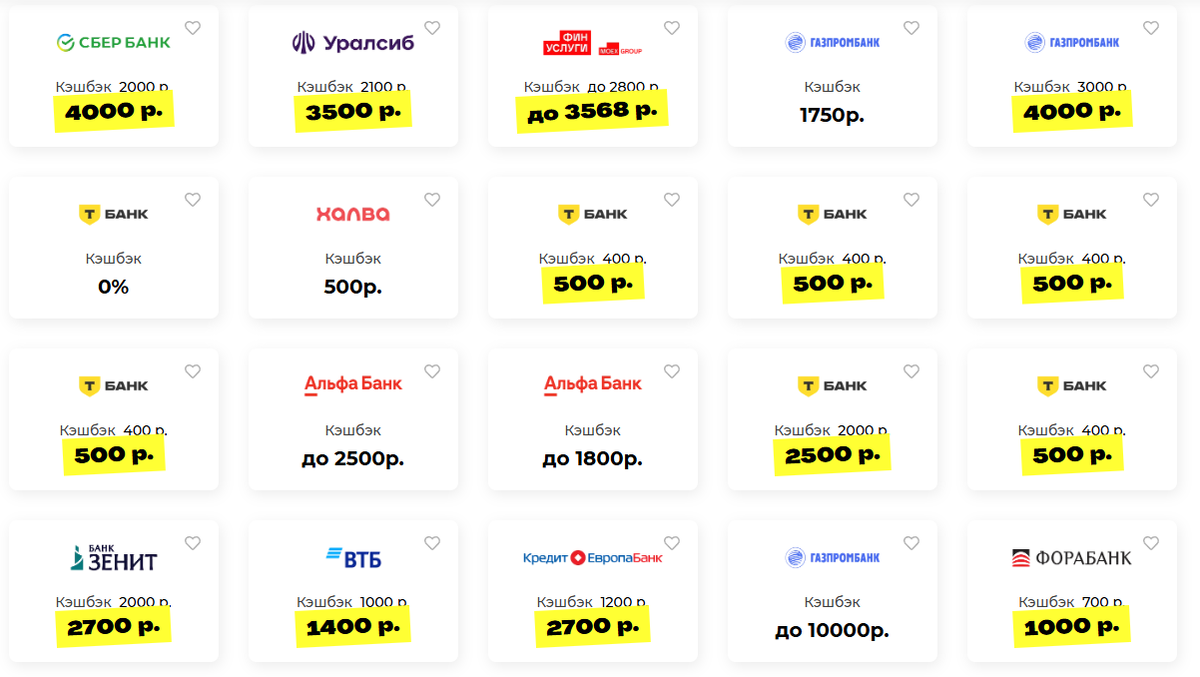Open Газпромбанк до 10000р. offer
Image resolution: width=1200 pixels, height=677 pixels.
coord(832,631)
